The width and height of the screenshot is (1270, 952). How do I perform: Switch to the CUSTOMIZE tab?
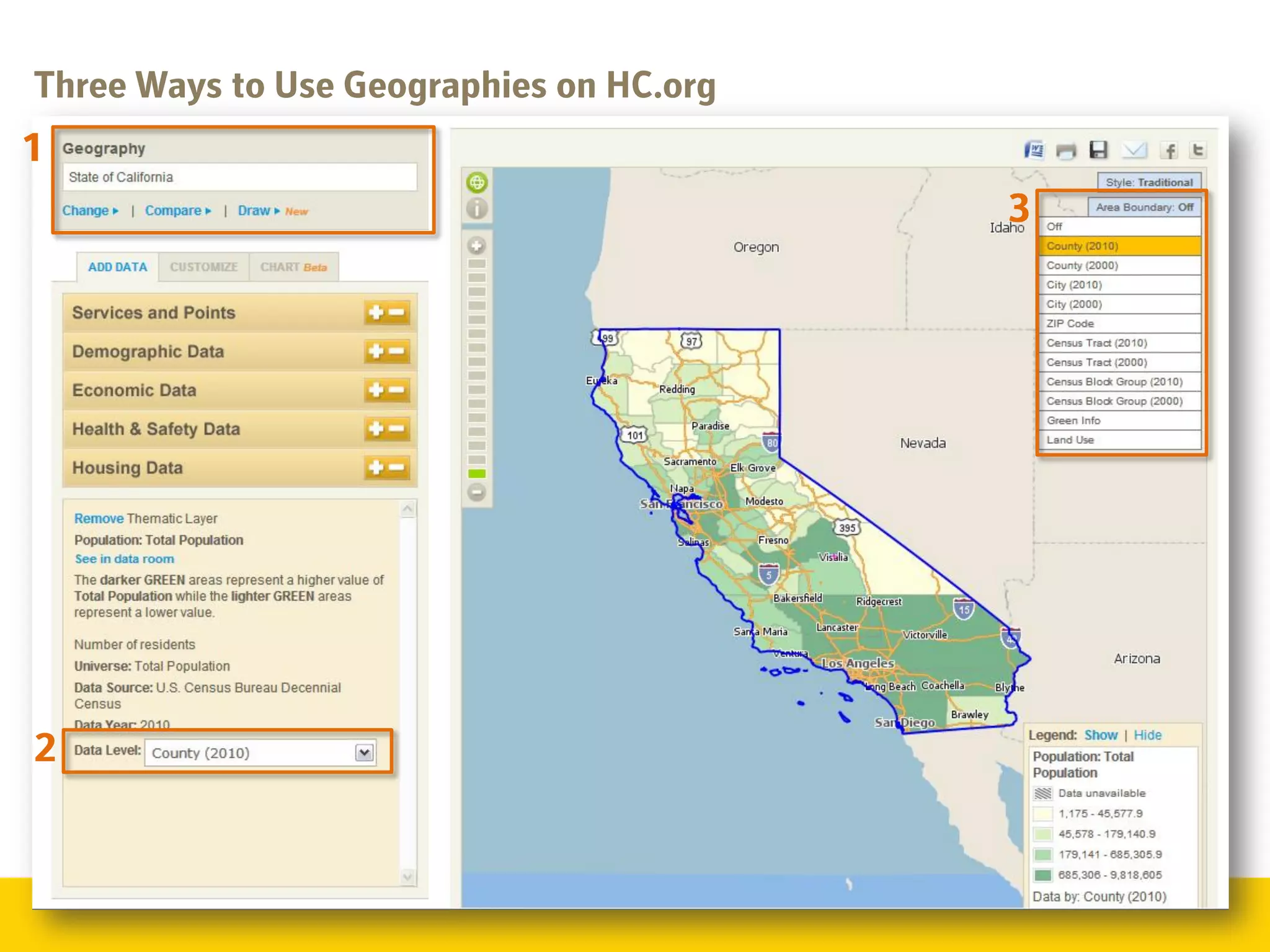[203, 267]
